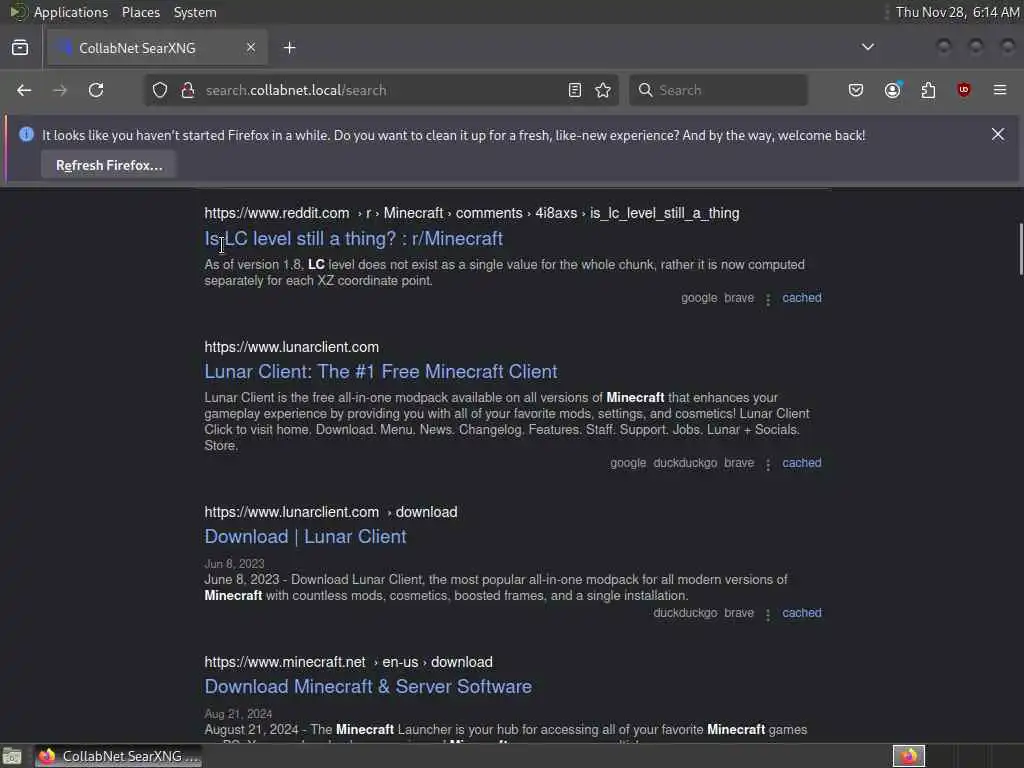Viewport: 1024px width, 768px height.
Task: Reload the page with the refresh icon
Action: (96, 90)
